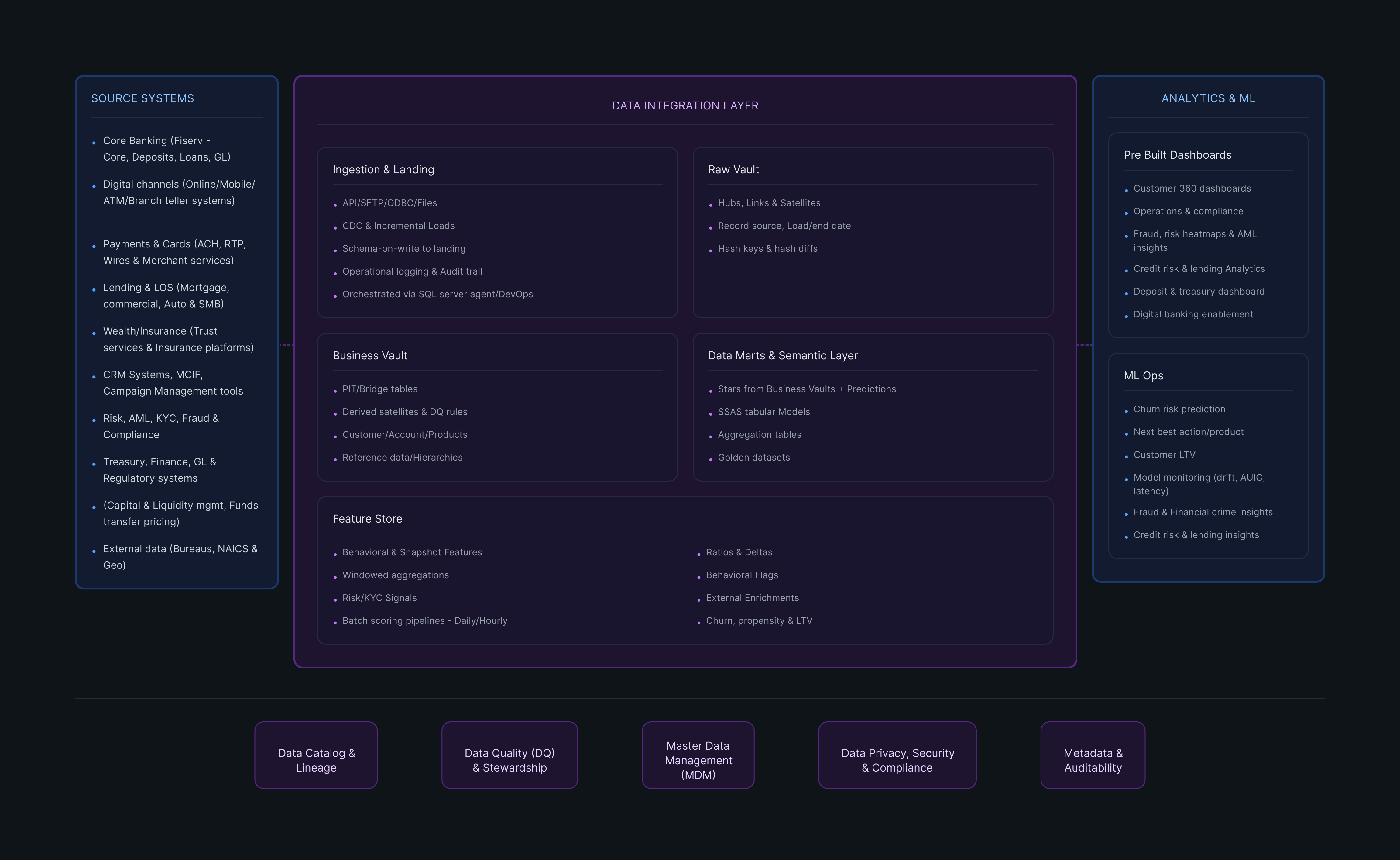Select the Pre Built Dashboards title
Screen dimensions: 1400x860
pyautogui.click(x=1177, y=155)
